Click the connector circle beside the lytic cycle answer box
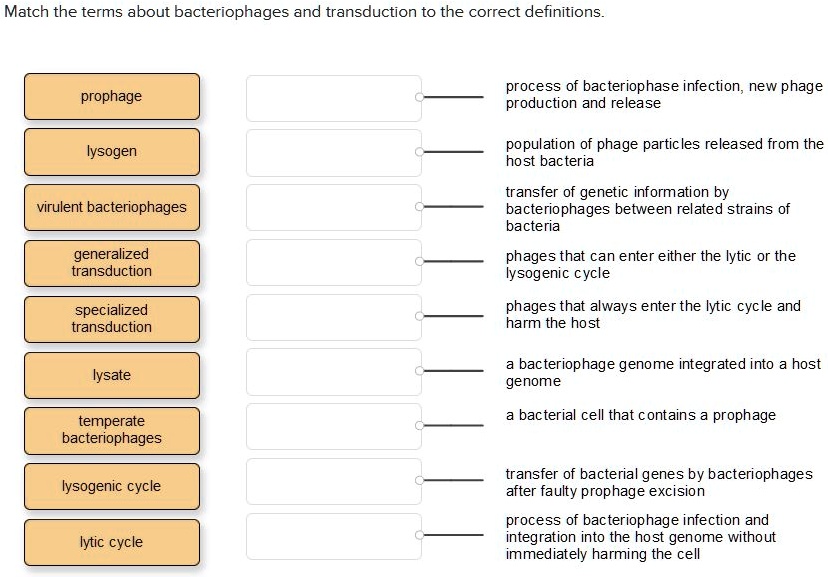 420,536
